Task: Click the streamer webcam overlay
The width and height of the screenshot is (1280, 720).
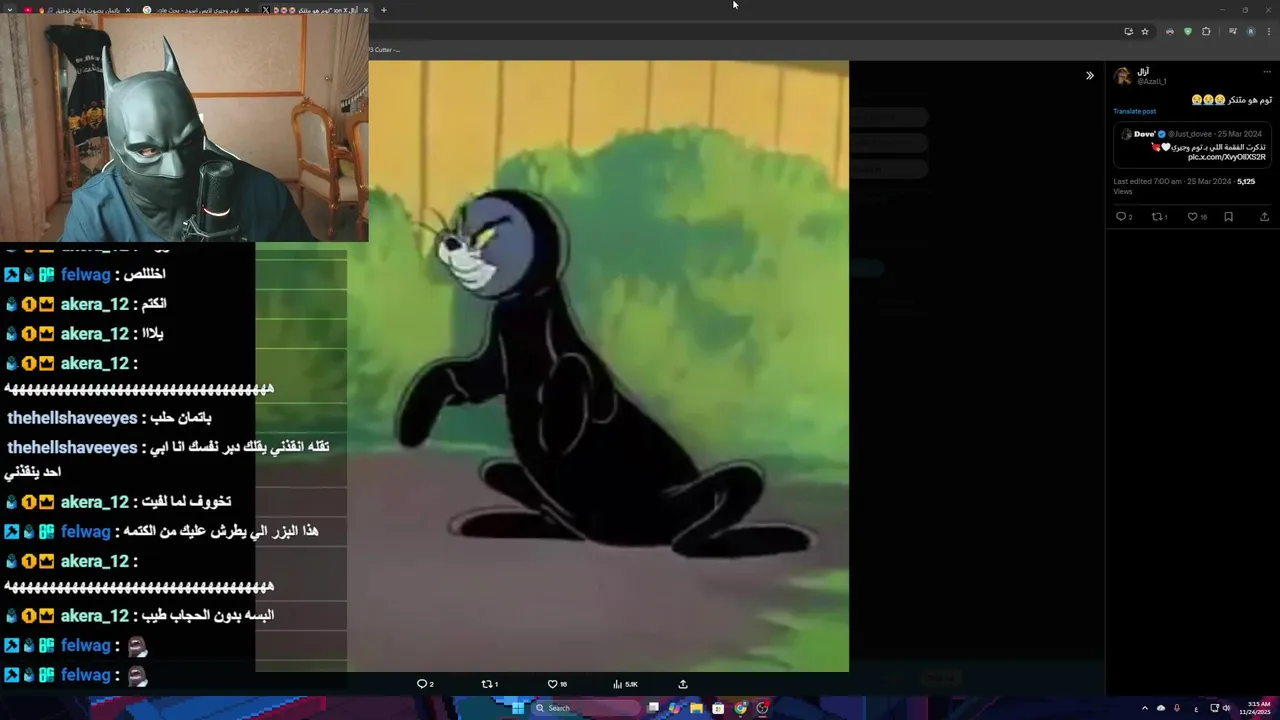Action: click(184, 128)
